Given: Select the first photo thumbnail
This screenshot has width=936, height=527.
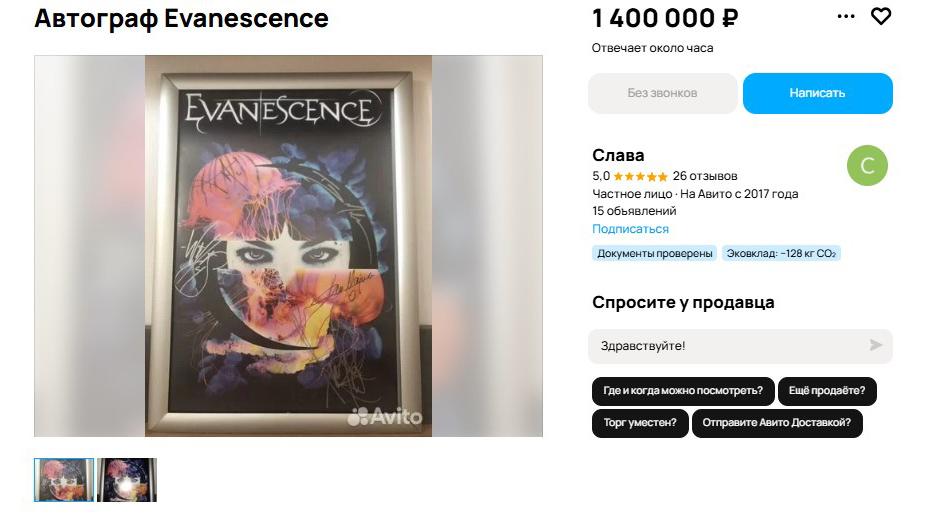Looking at the screenshot, I should [x=64, y=480].
